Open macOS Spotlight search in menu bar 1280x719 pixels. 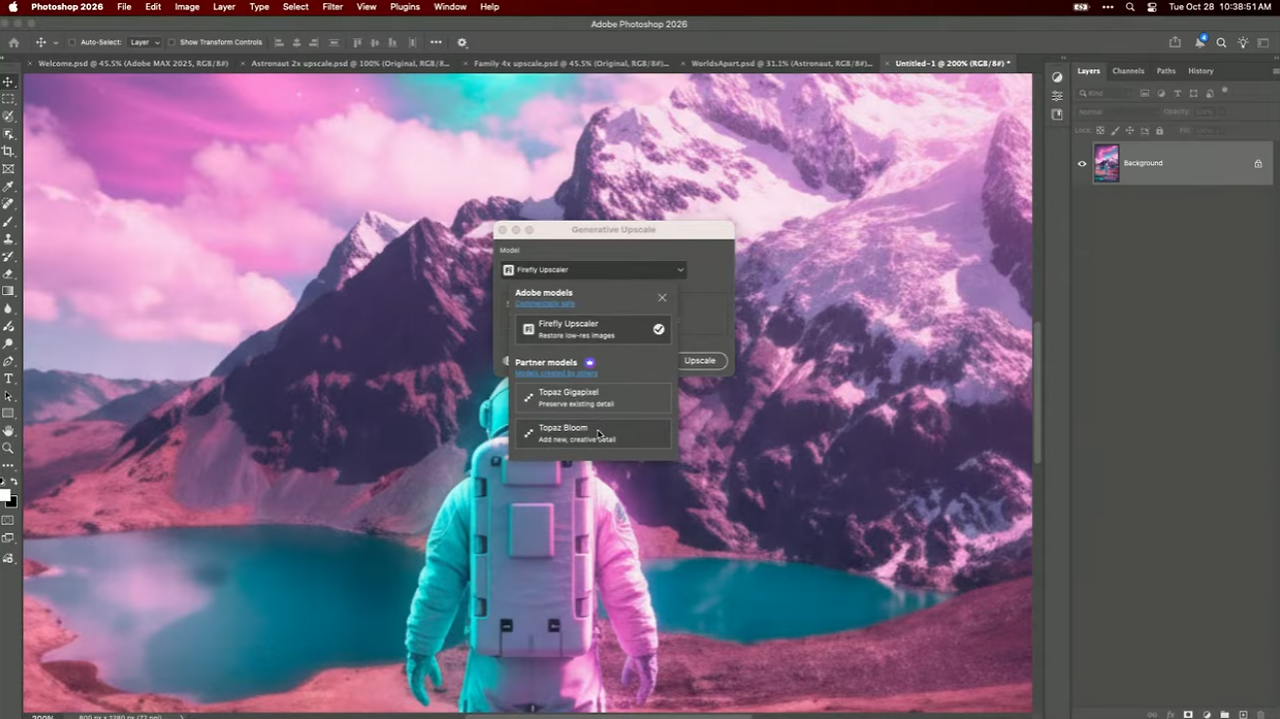1130,7
